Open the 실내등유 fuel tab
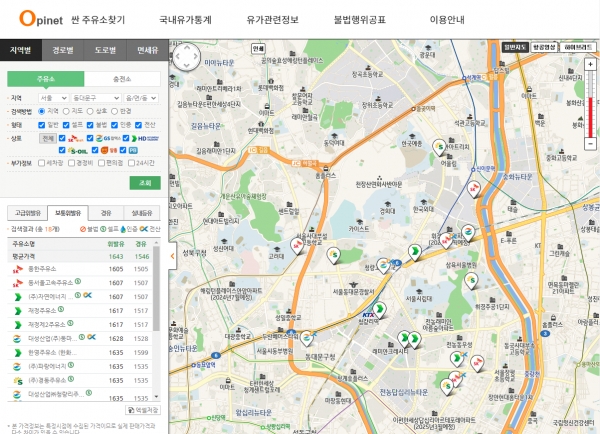The height and width of the screenshot is (434, 600). pyautogui.click(x=142, y=213)
